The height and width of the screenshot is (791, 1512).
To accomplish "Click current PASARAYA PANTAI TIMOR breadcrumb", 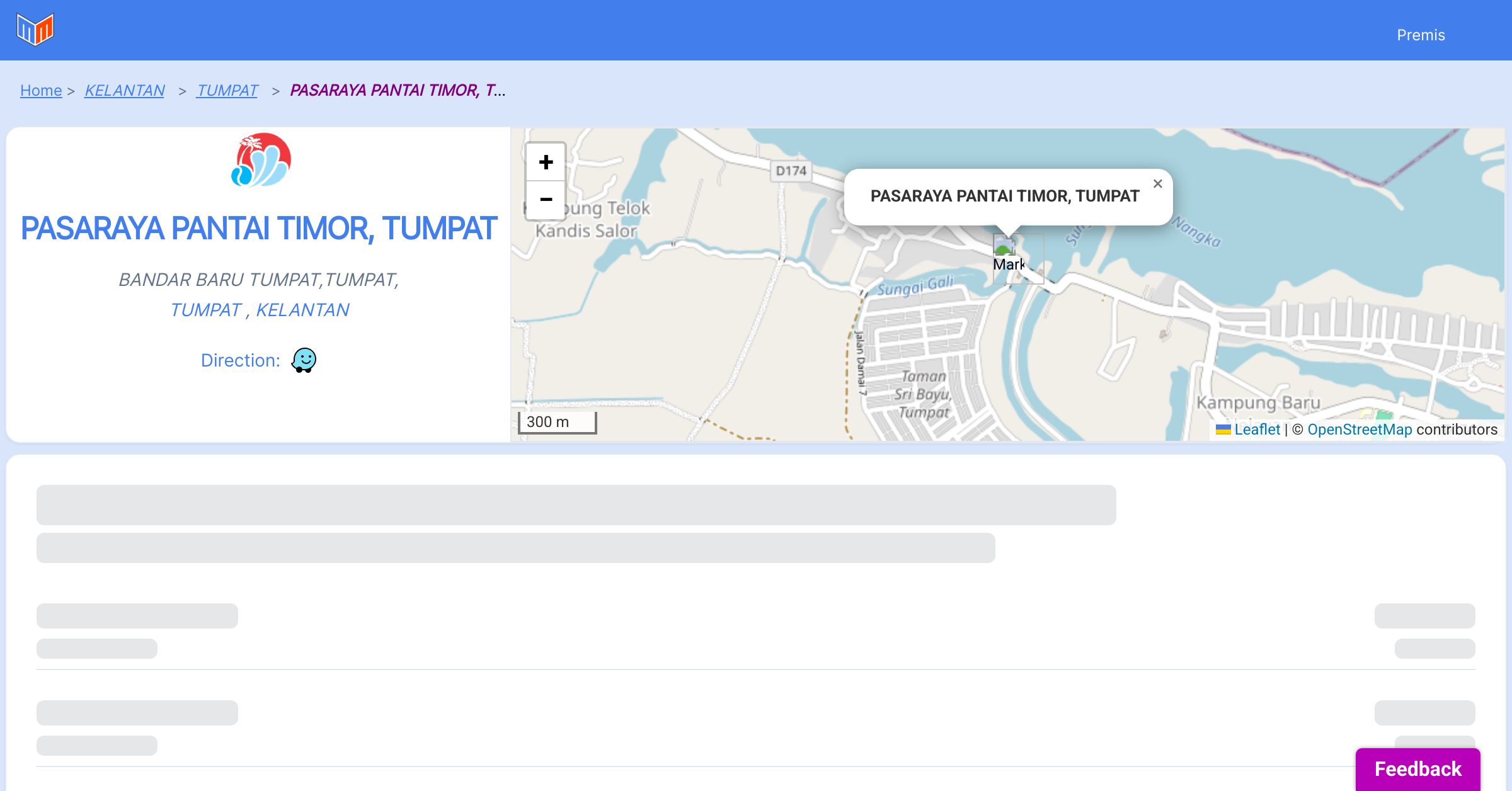I will click(397, 91).
